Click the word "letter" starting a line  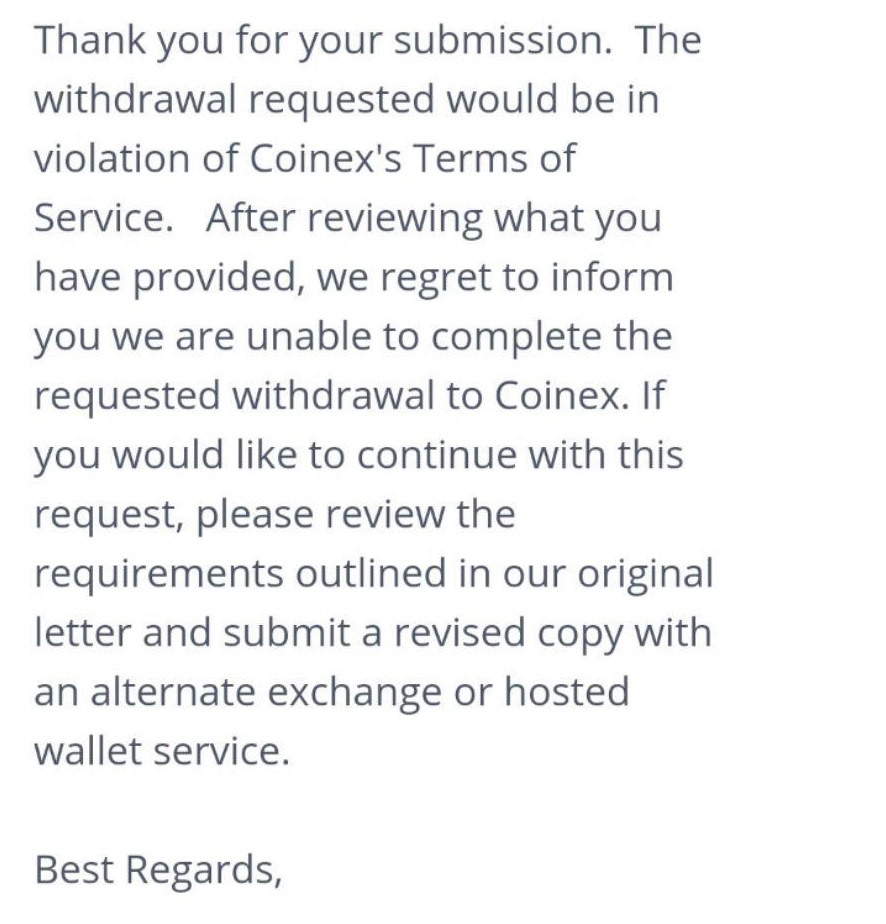point(82,632)
